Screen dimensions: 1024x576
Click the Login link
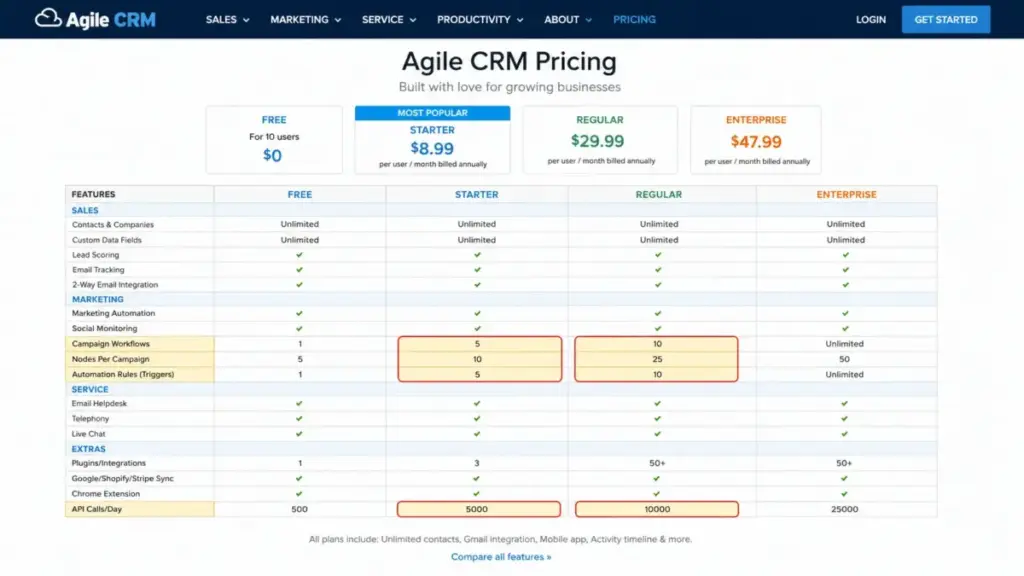871,20
